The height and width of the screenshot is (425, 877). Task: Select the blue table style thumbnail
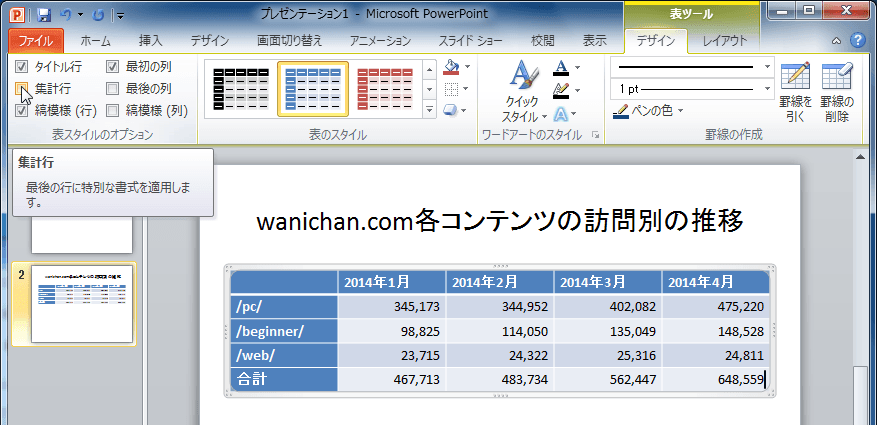(313, 89)
